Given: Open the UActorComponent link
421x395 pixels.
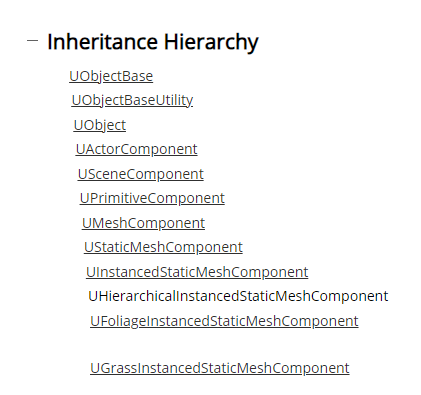Looking at the screenshot, I should coord(136,149).
